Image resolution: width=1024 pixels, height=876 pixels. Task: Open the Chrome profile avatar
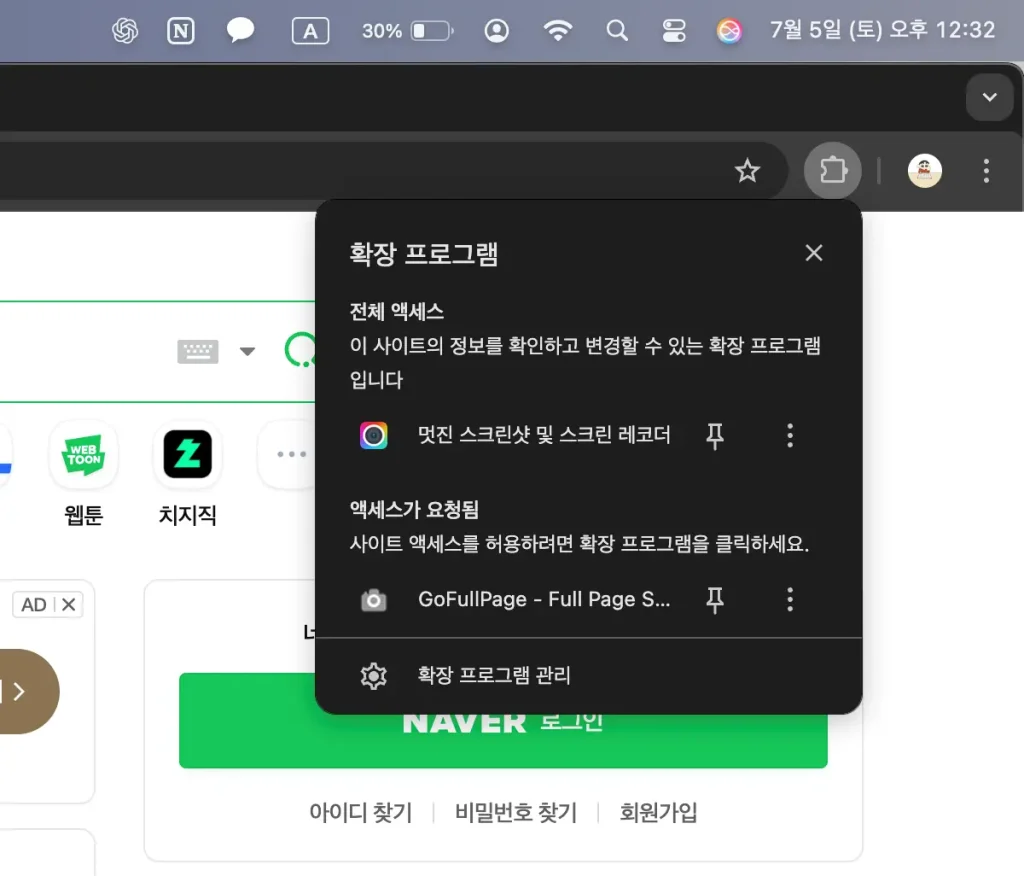pyautogui.click(x=924, y=171)
